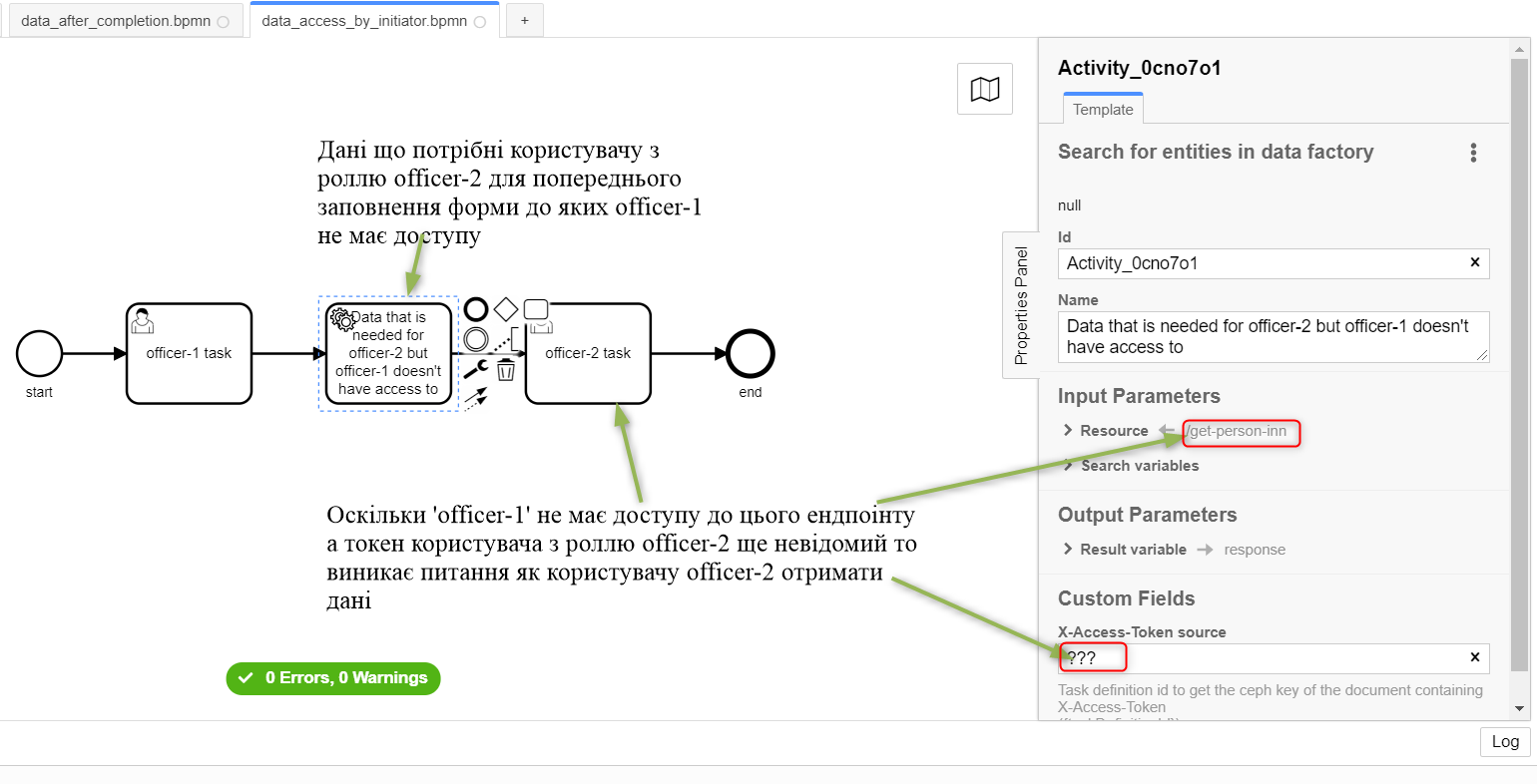Click the 0 Errors, 0 Warnings badge
This screenshot has height=784, width=1537.
(333, 678)
